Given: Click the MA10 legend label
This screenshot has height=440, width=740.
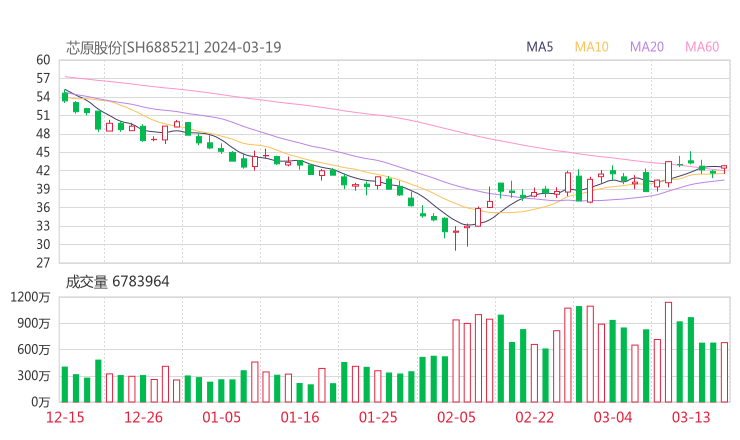Looking at the screenshot, I should pos(591,47).
